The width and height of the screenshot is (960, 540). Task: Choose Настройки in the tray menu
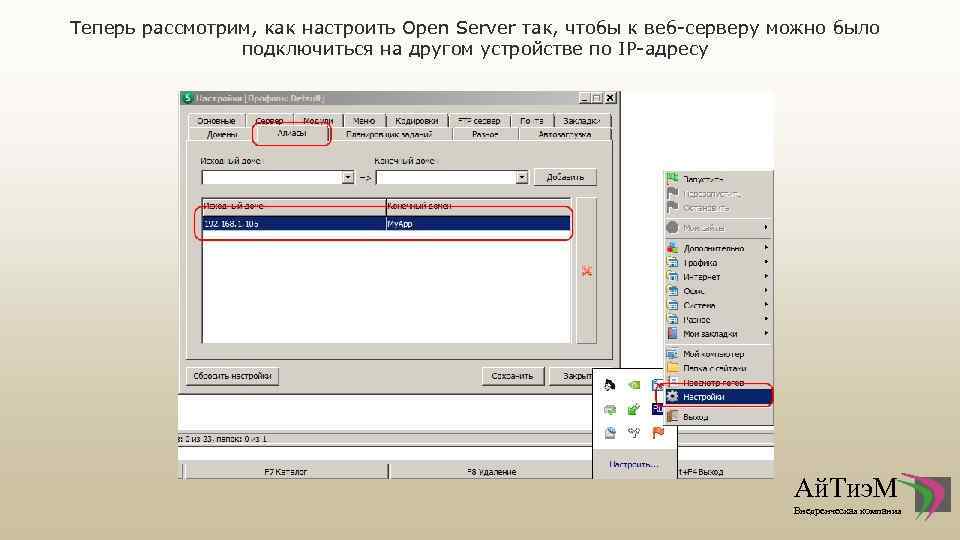click(x=718, y=397)
